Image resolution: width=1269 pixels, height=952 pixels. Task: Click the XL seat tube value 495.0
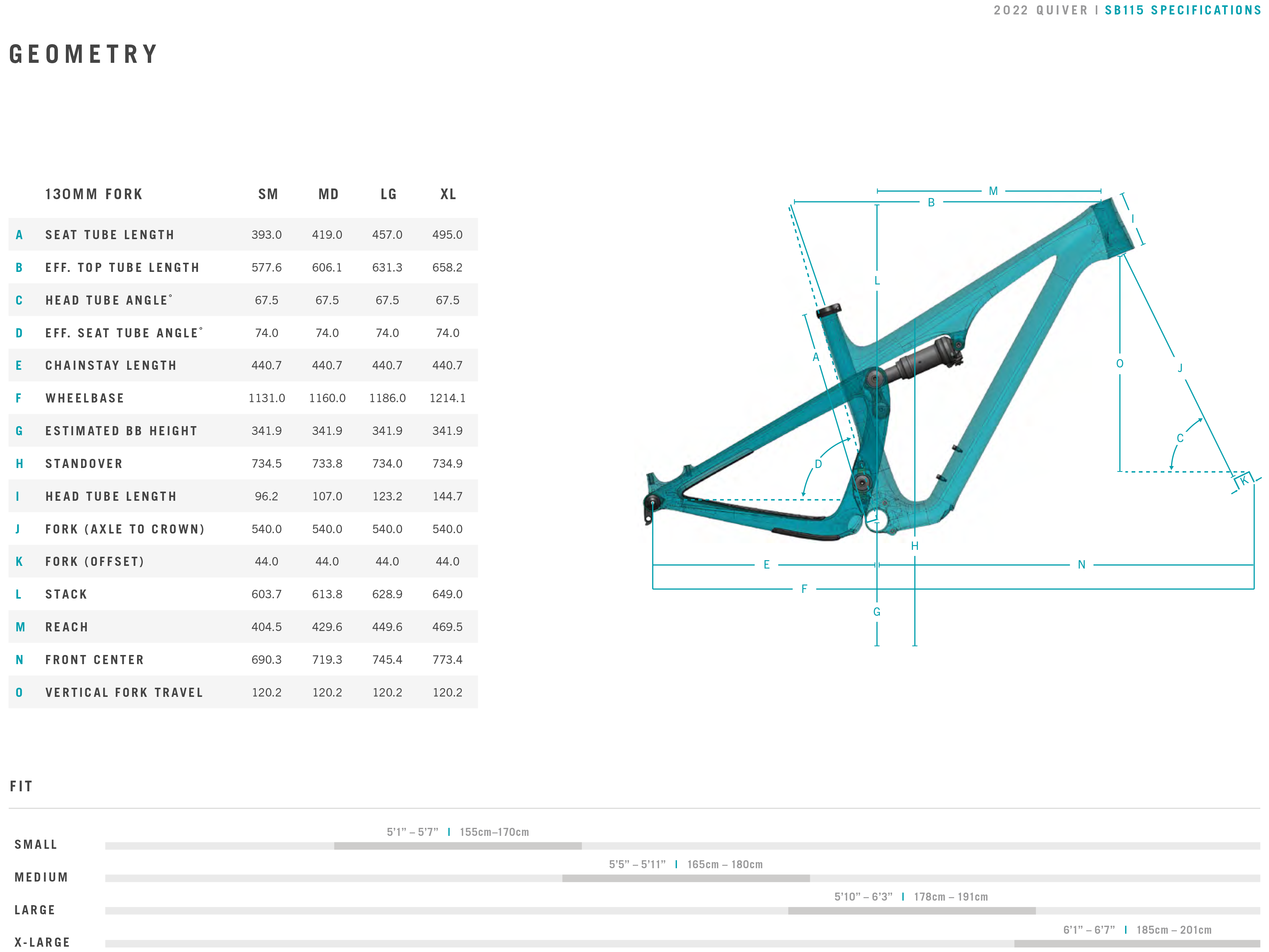[447, 235]
